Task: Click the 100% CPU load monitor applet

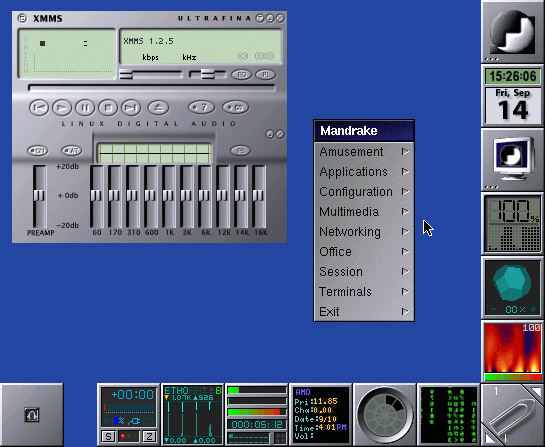Action: coord(513,224)
